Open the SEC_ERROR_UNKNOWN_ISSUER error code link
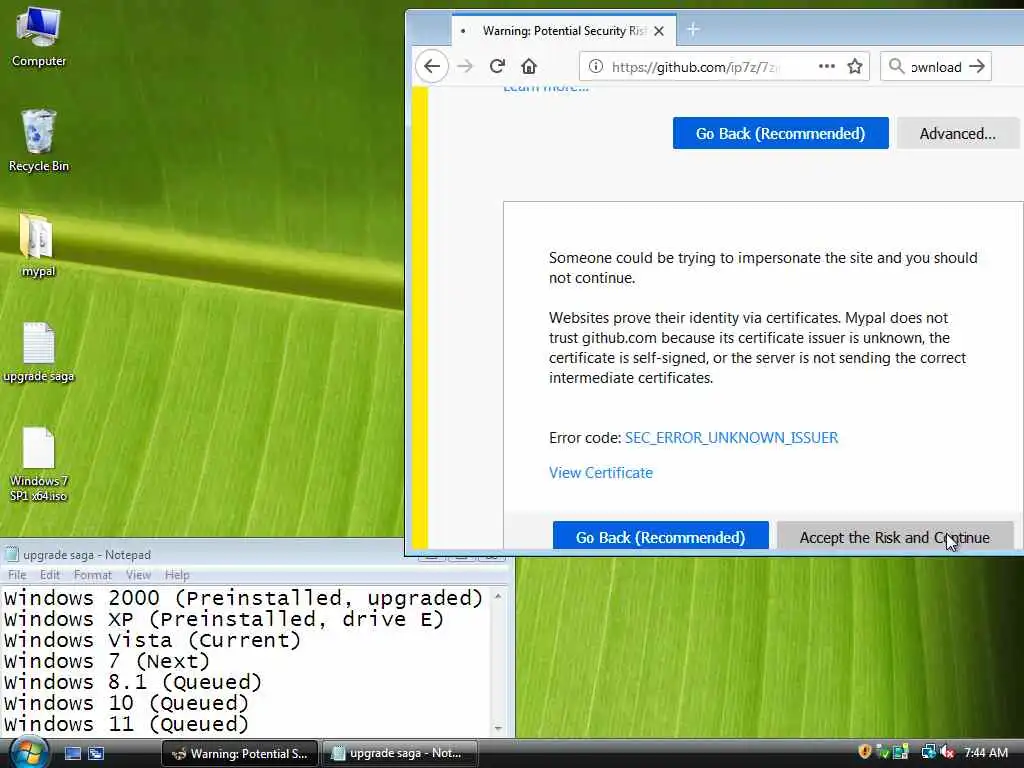This screenshot has width=1024, height=768. (731, 438)
